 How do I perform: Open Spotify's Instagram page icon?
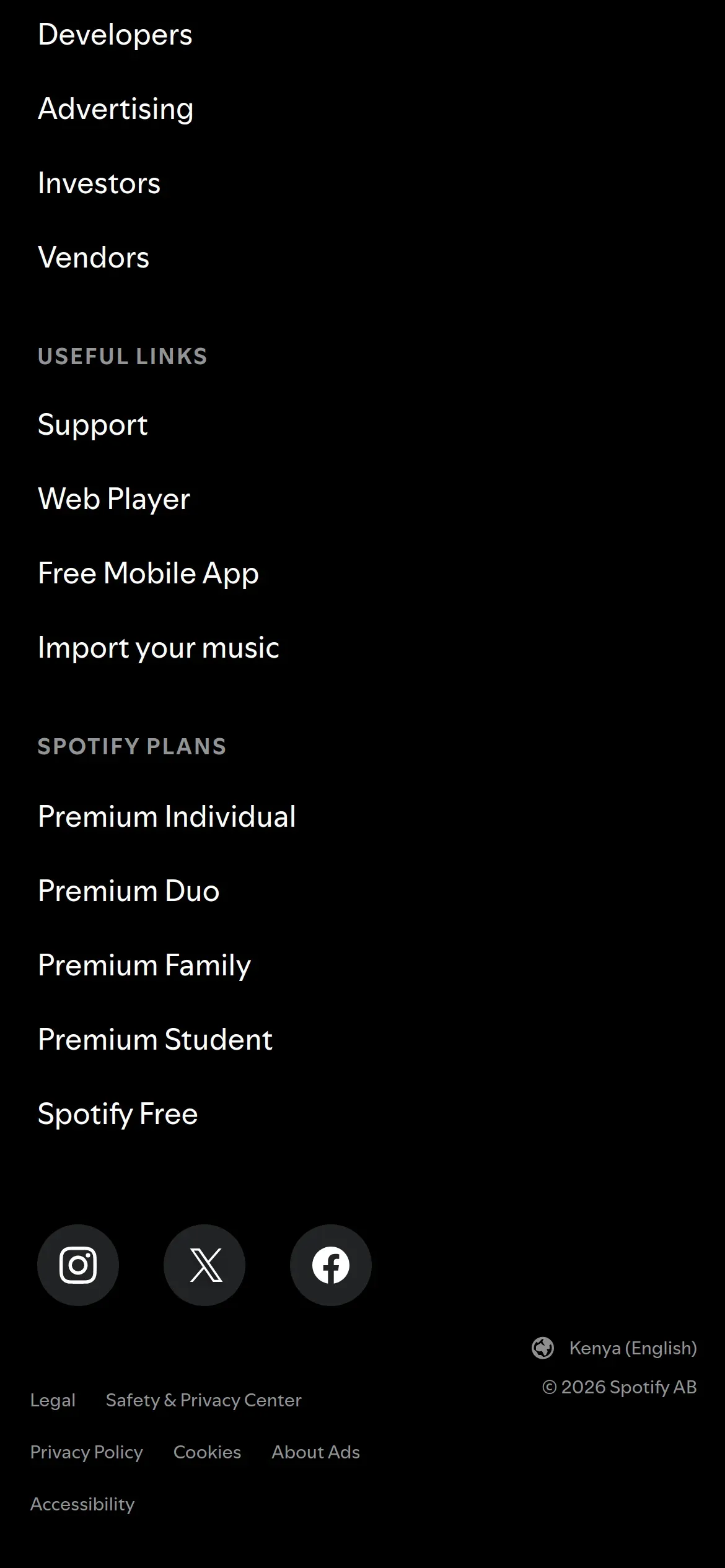pos(78,1265)
